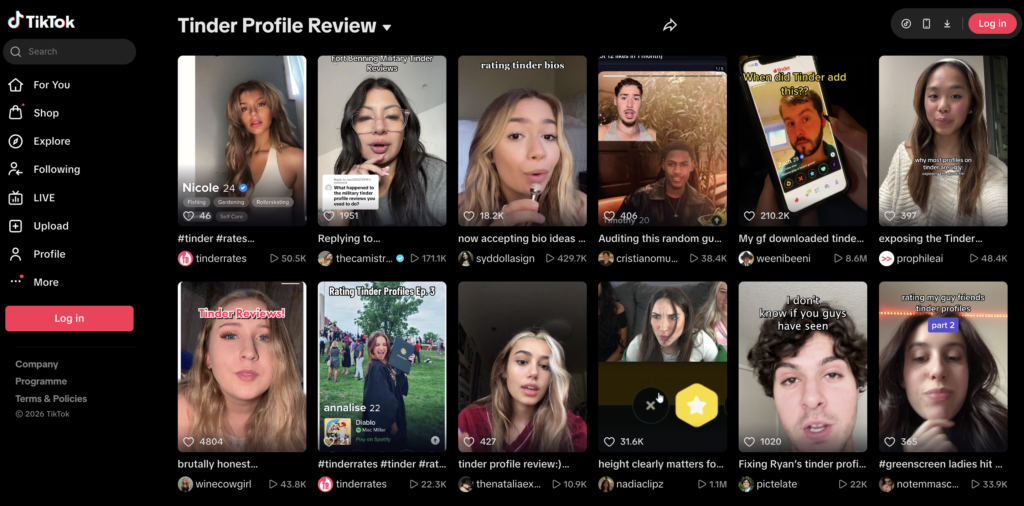The image size is (1024, 506).
Task: Select the Explore compass icon
Action: click(x=16, y=141)
